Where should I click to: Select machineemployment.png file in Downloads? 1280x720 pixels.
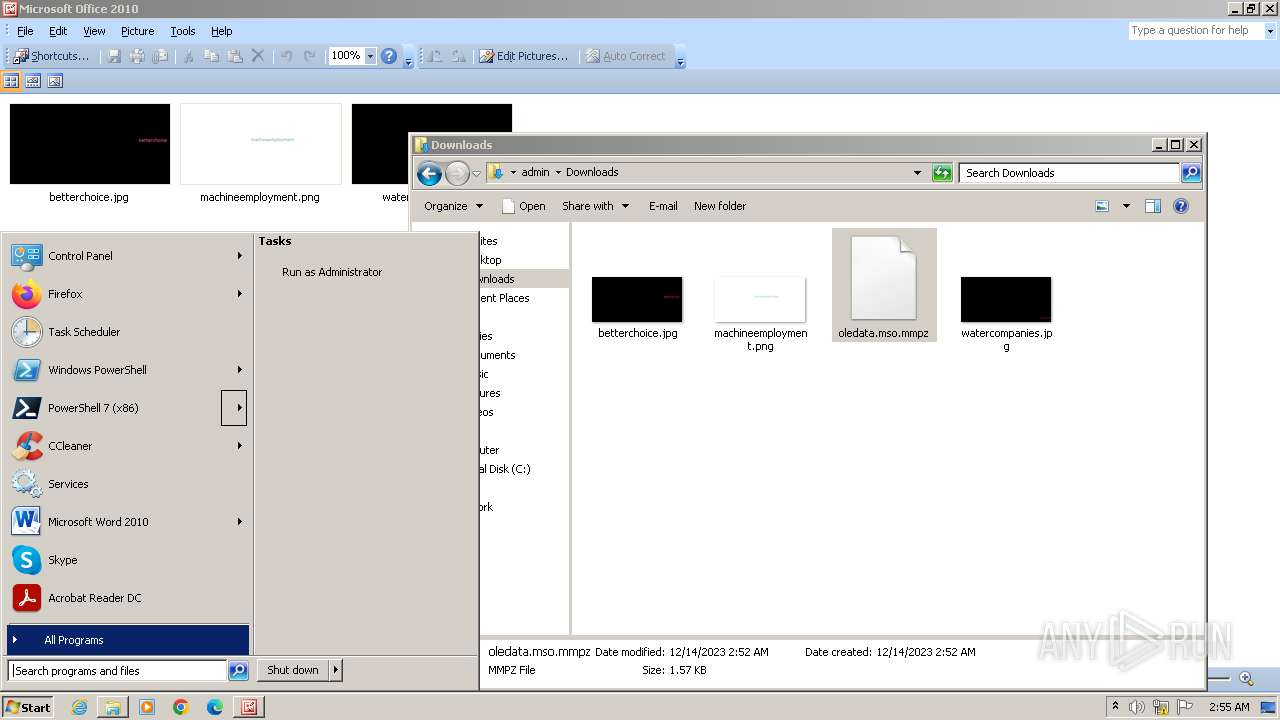coord(760,314)
